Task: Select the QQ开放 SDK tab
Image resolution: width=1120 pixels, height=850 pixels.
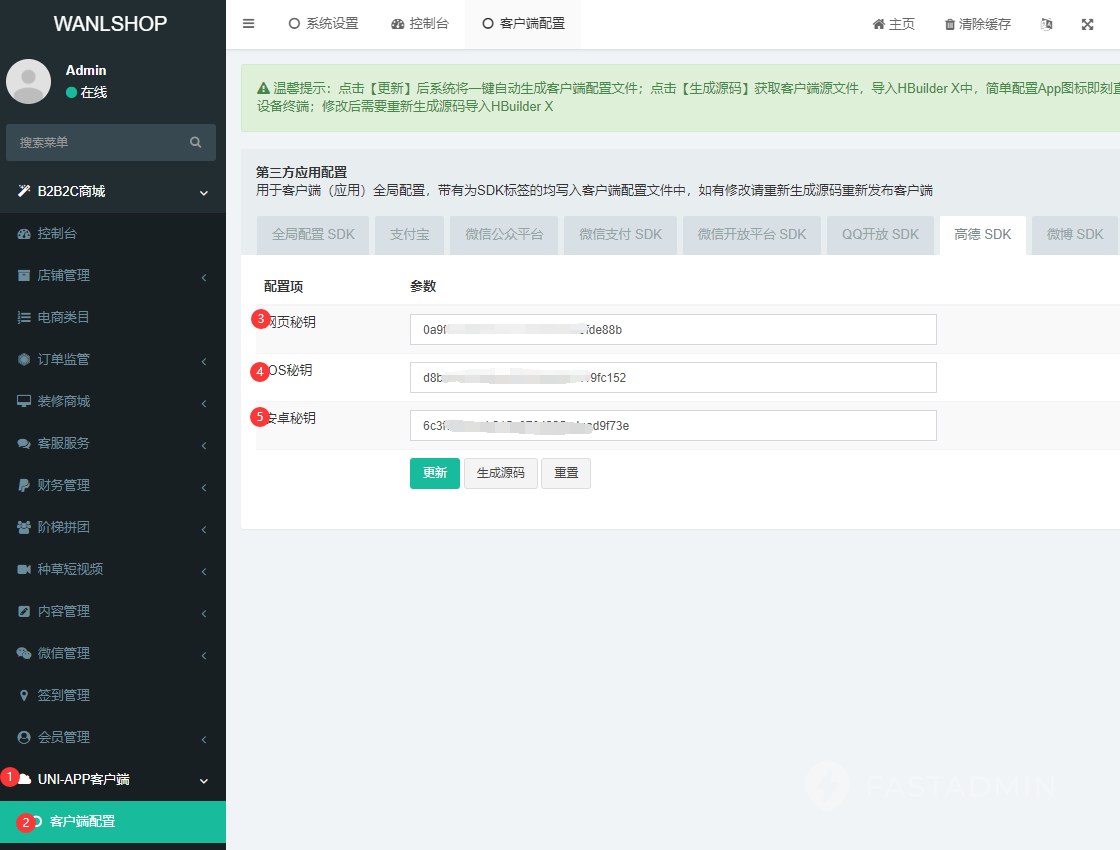Action: (880, 234)
